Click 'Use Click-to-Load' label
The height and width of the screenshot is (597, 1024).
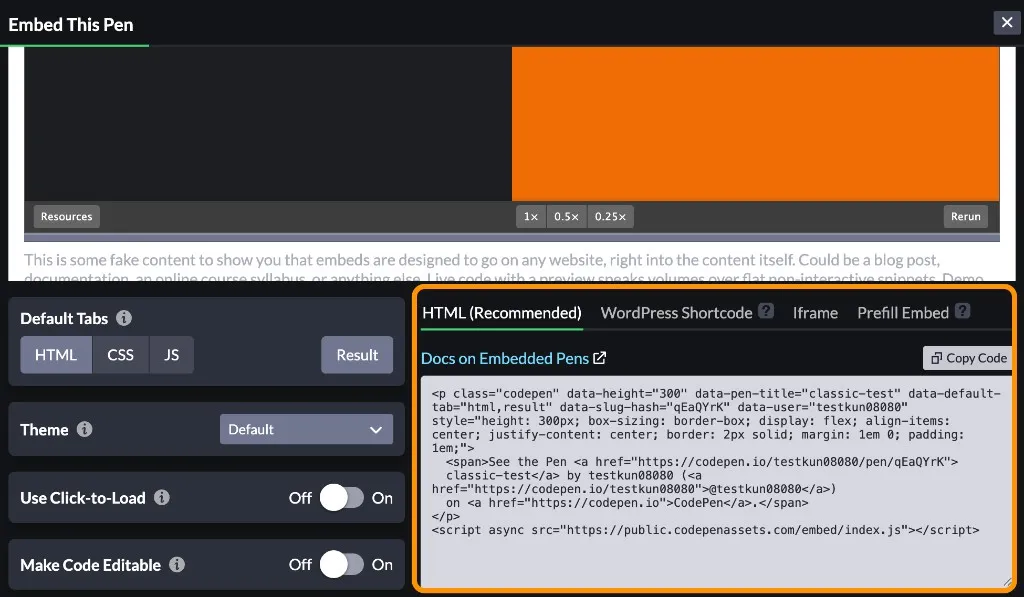(x=83, y=498)
